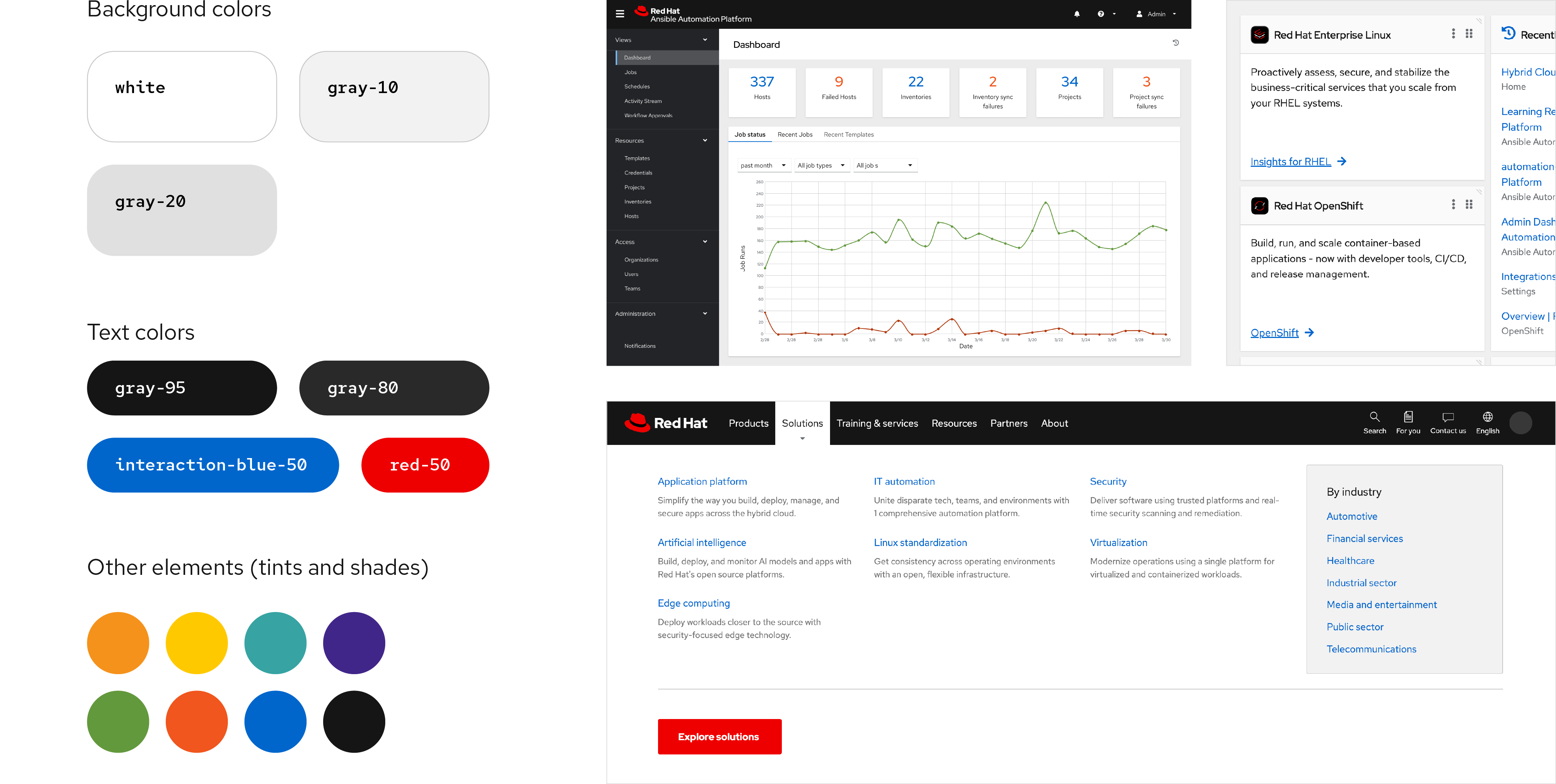Expand the All job types dropdown
1556x784 pixels.
click(x=822, y=165)
